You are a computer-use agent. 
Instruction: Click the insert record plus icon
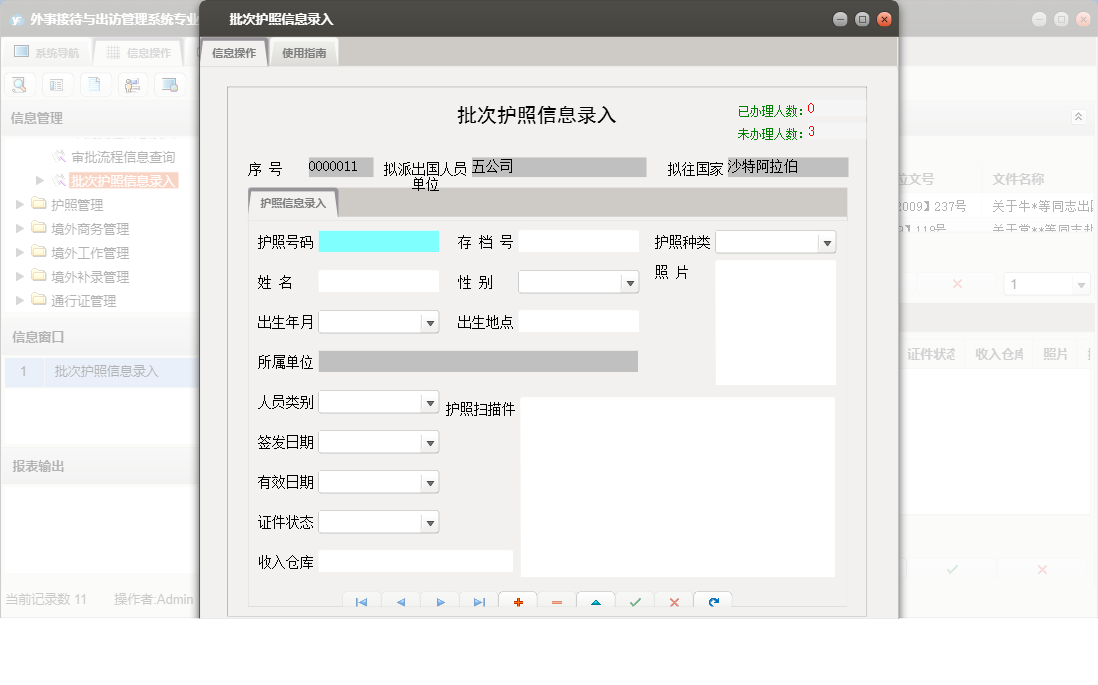click(518, 602)
